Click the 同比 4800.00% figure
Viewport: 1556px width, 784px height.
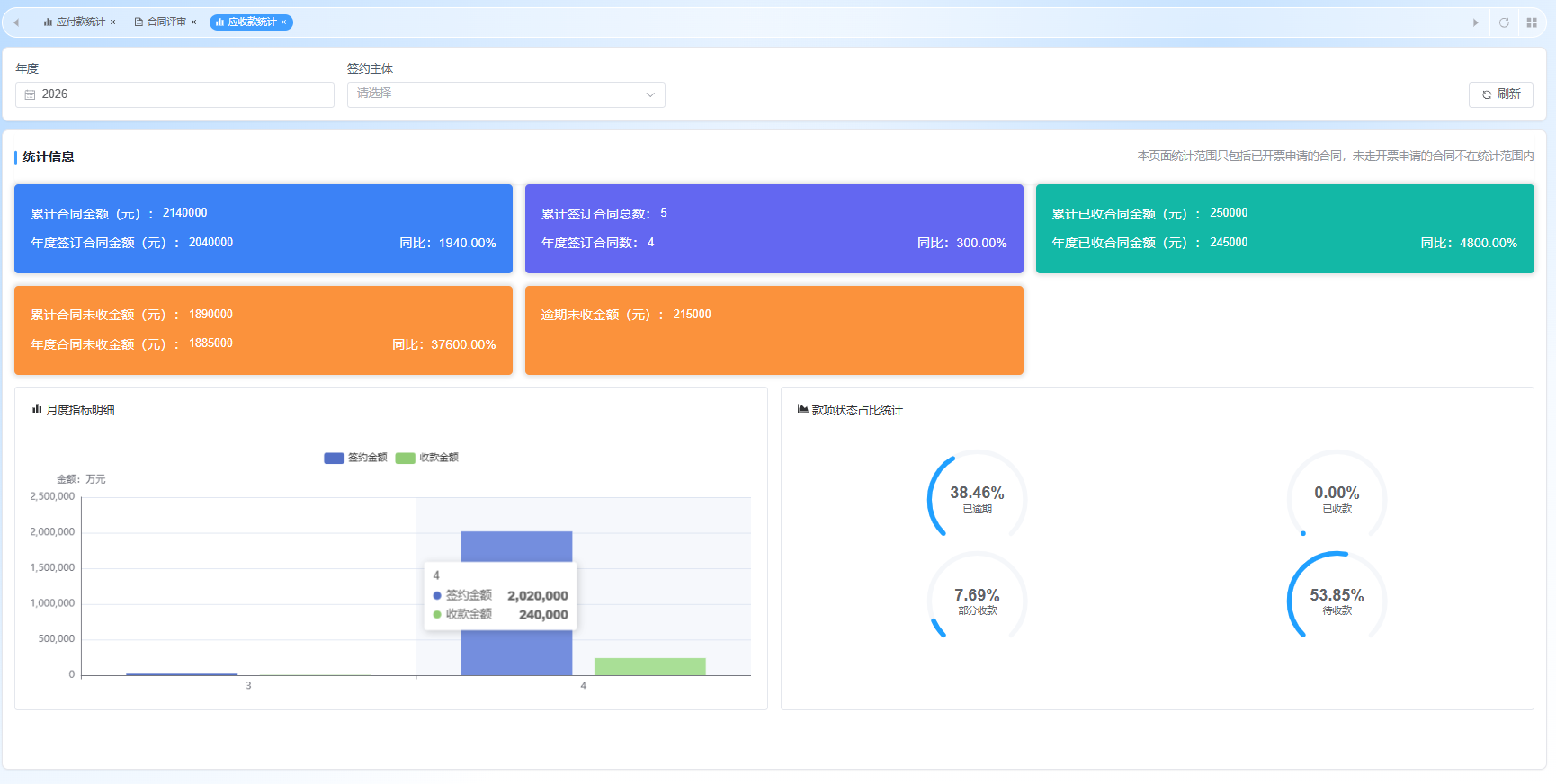[x=1469, y=244]
